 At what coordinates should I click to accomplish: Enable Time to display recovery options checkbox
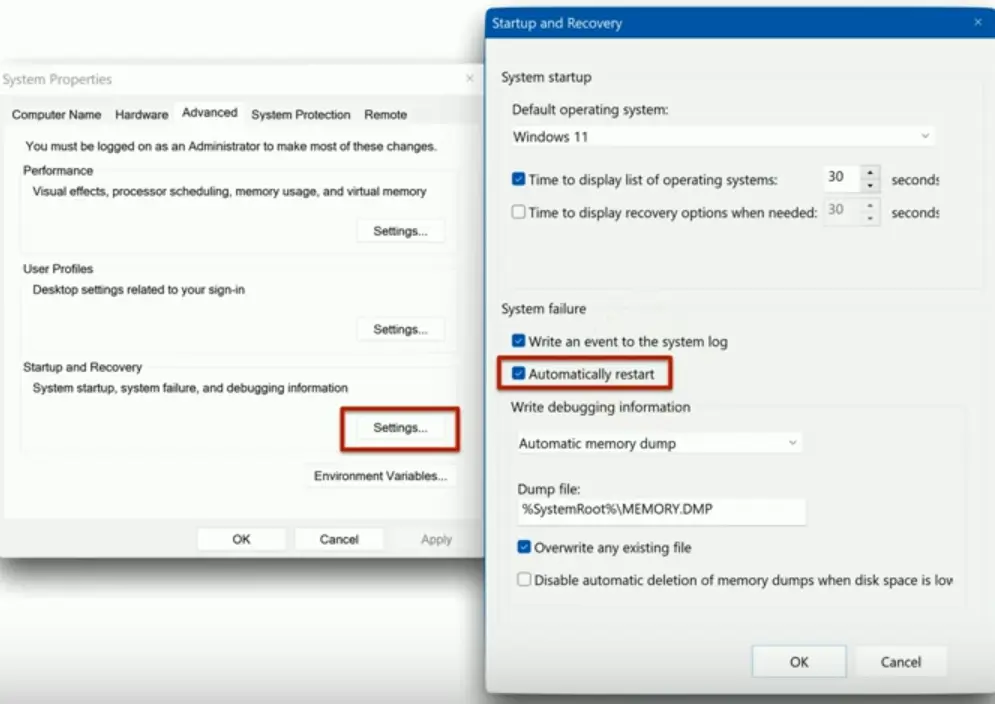(x=518, y=212)
